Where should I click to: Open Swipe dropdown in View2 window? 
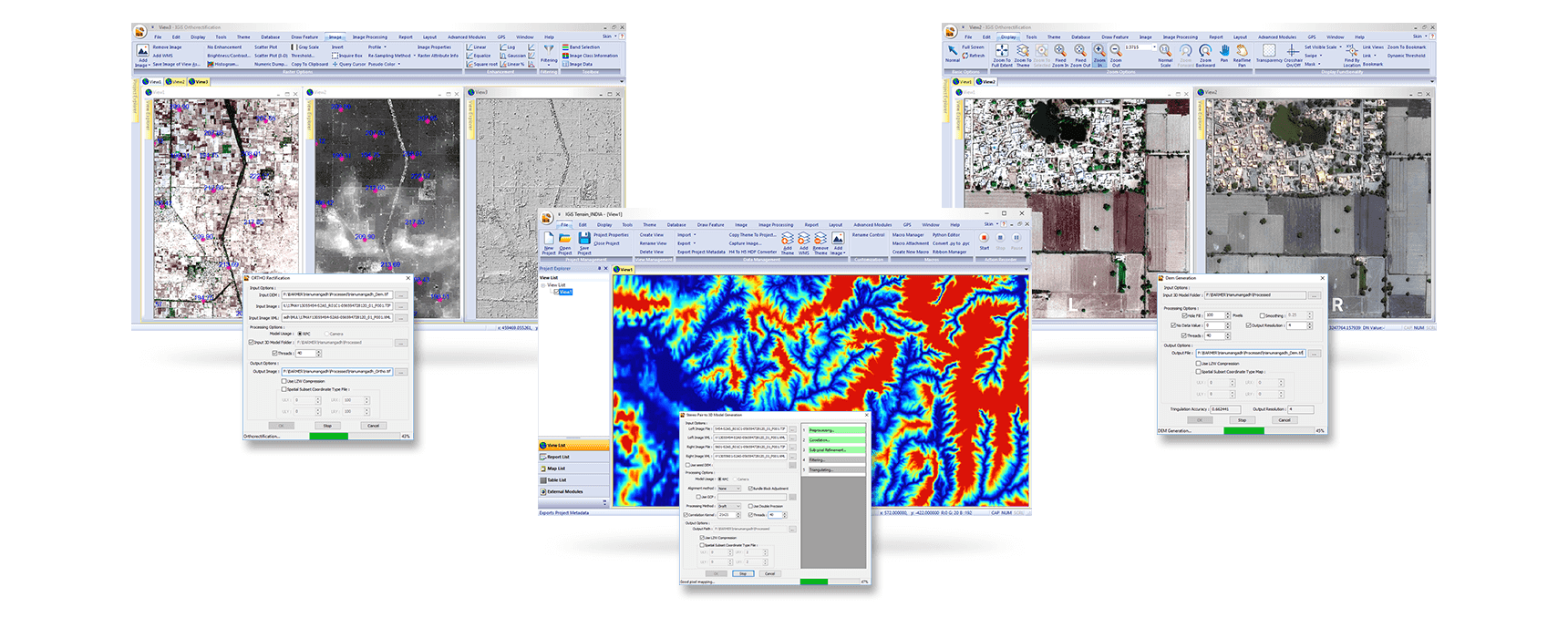[x=1314, y=56]
